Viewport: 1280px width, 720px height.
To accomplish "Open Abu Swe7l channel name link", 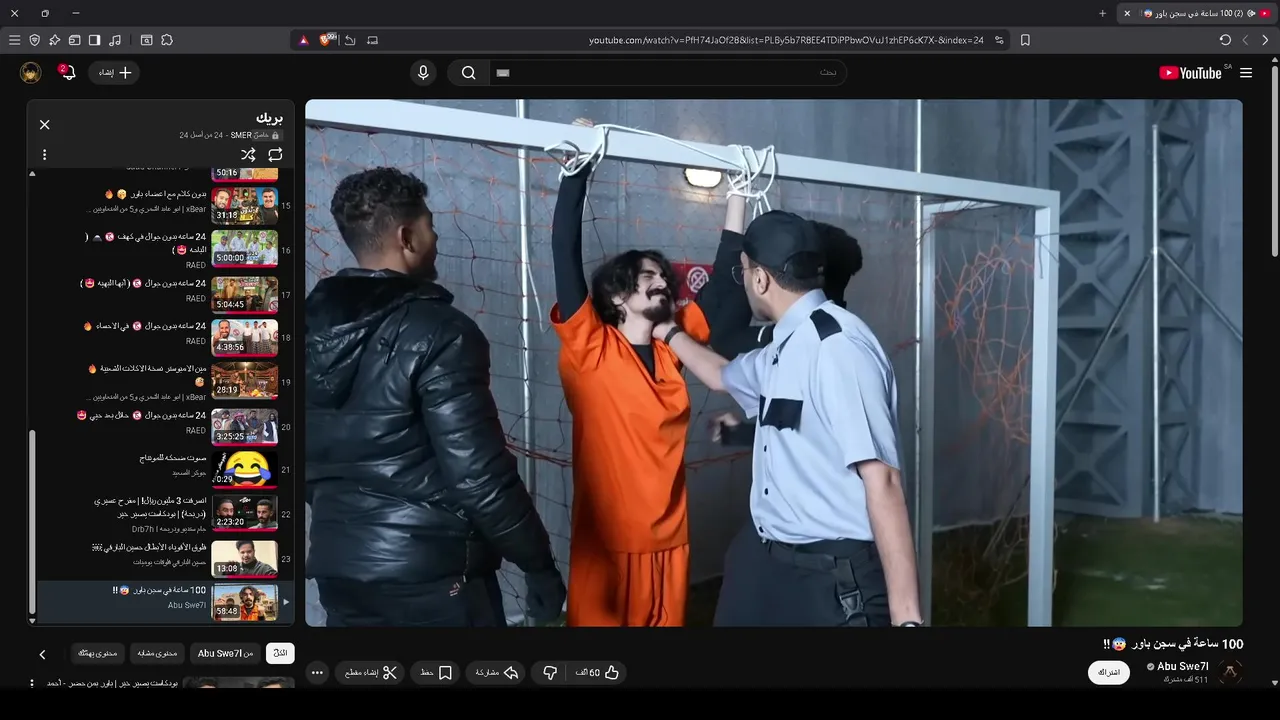I will 1183,666.
